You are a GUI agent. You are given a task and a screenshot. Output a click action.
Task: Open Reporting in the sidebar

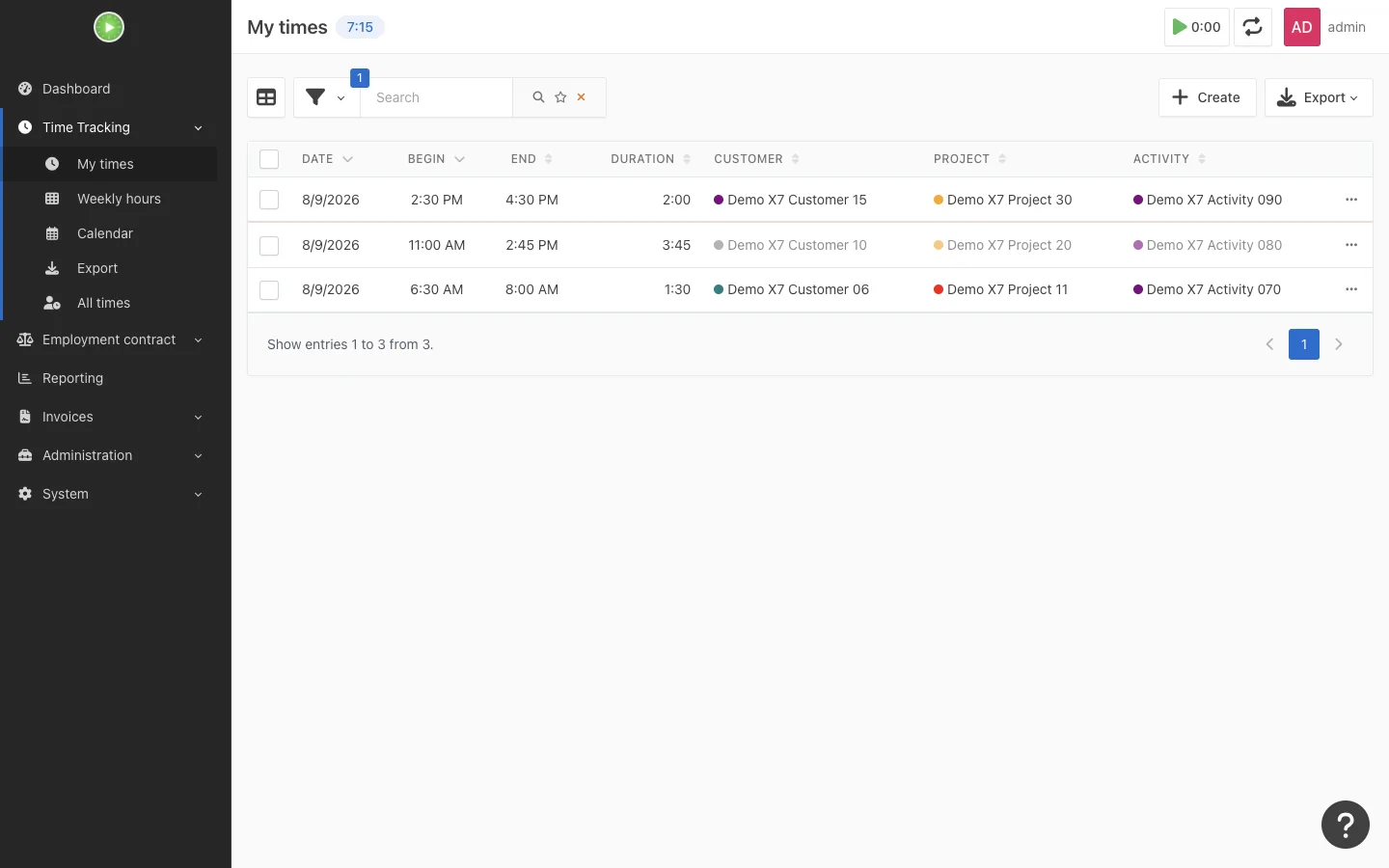109,378
